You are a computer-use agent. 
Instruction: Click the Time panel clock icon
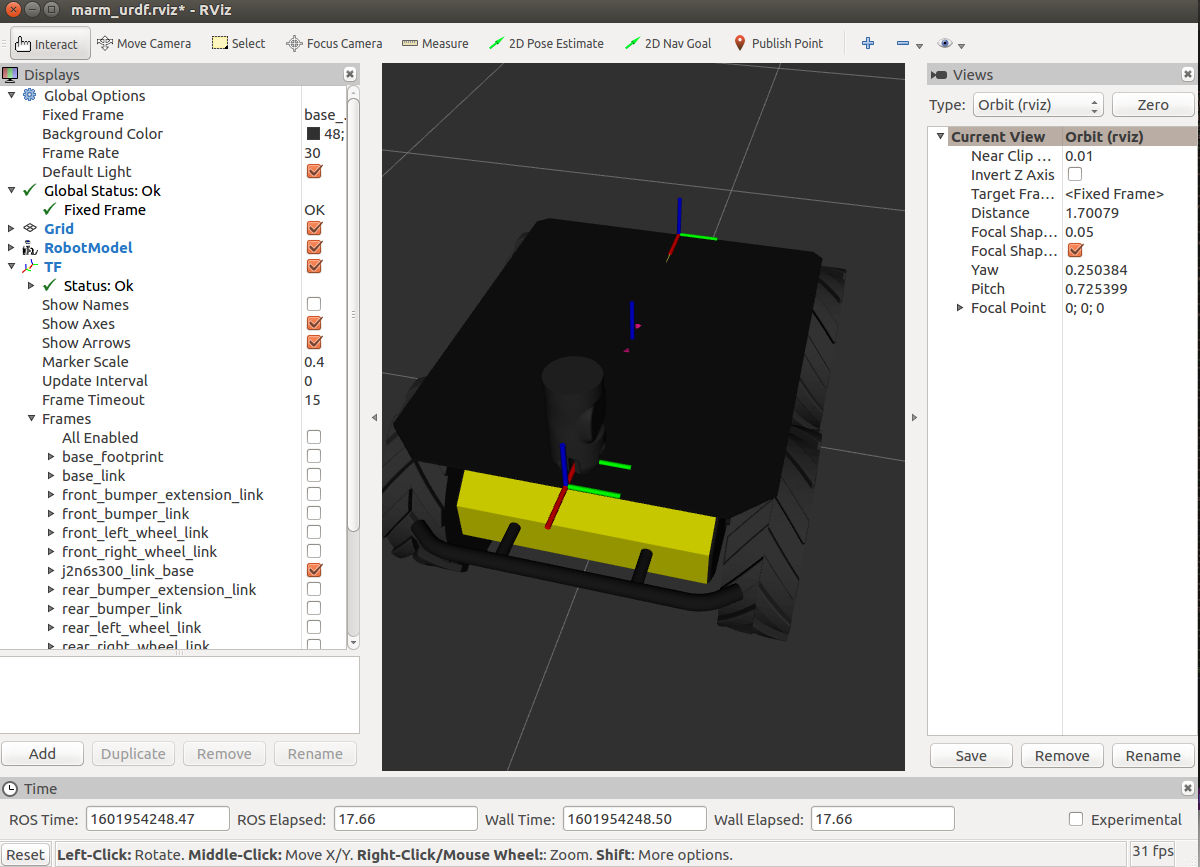[10, 788]
